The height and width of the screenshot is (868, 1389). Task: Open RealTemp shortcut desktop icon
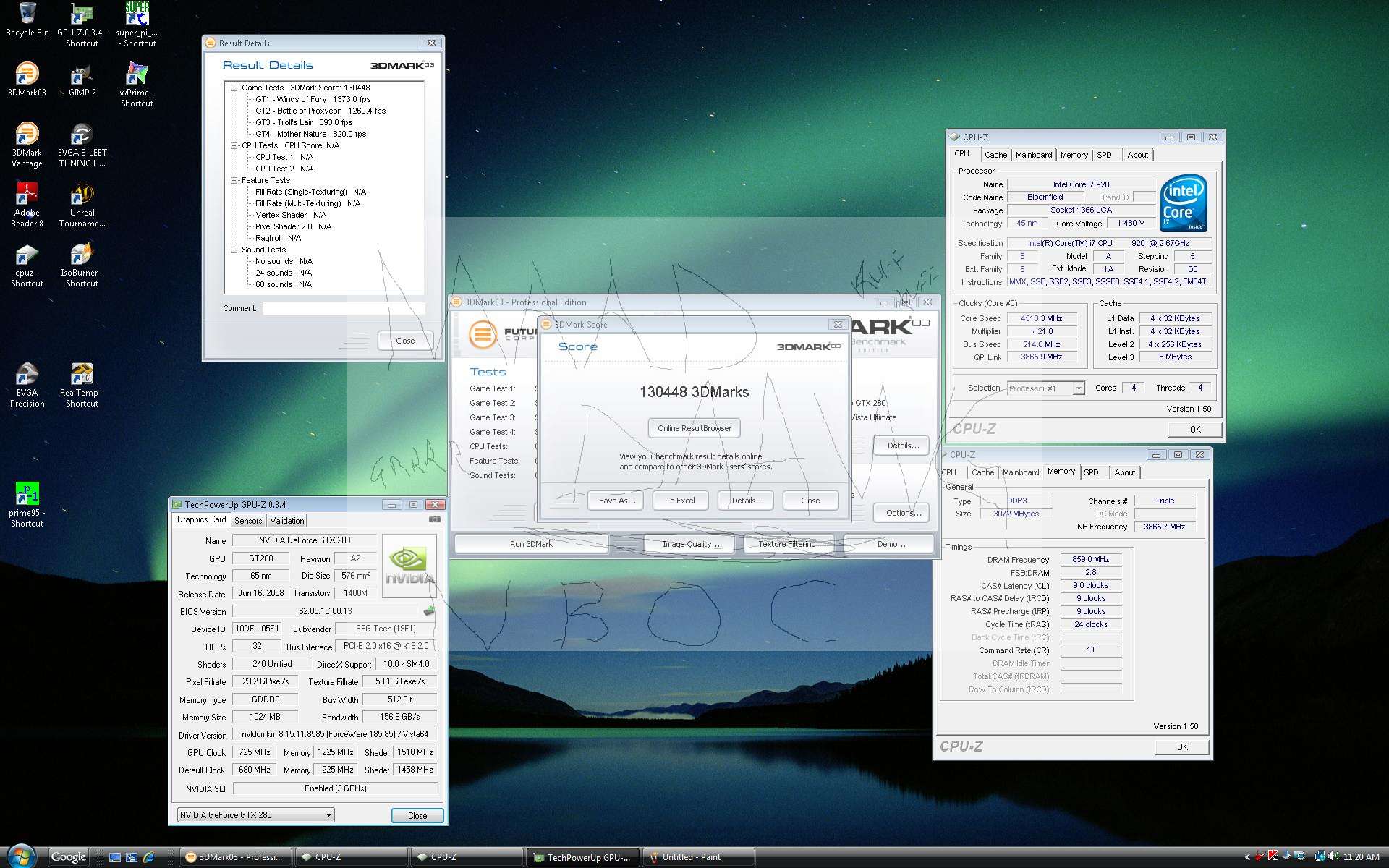(82, 385)
